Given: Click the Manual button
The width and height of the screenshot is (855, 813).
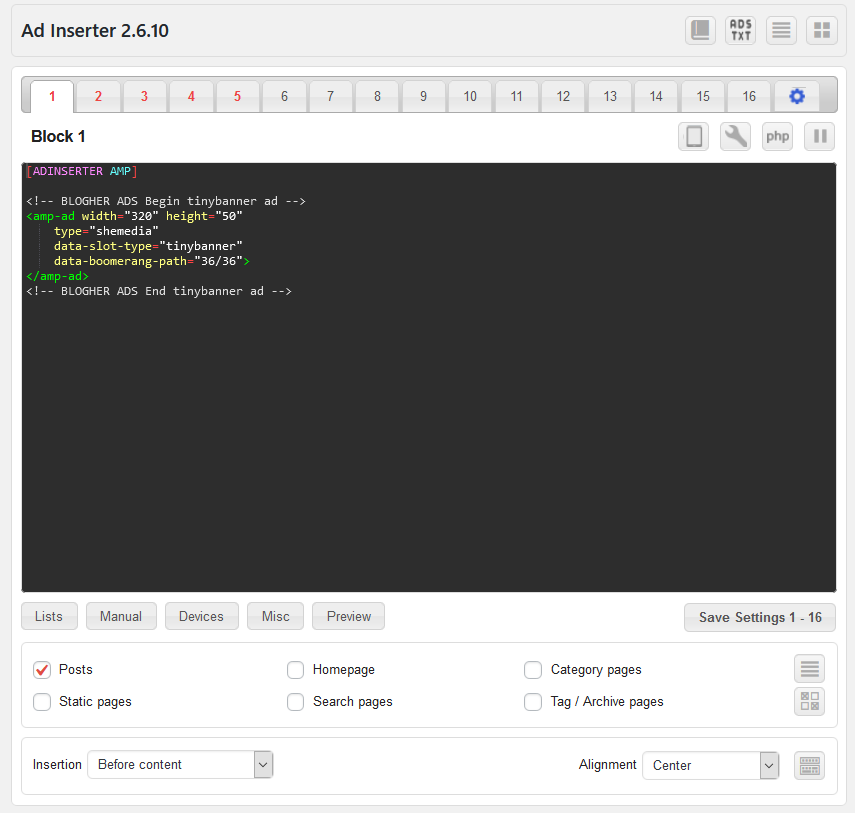Looking at the screenshot, I should [x=121, y=616].
